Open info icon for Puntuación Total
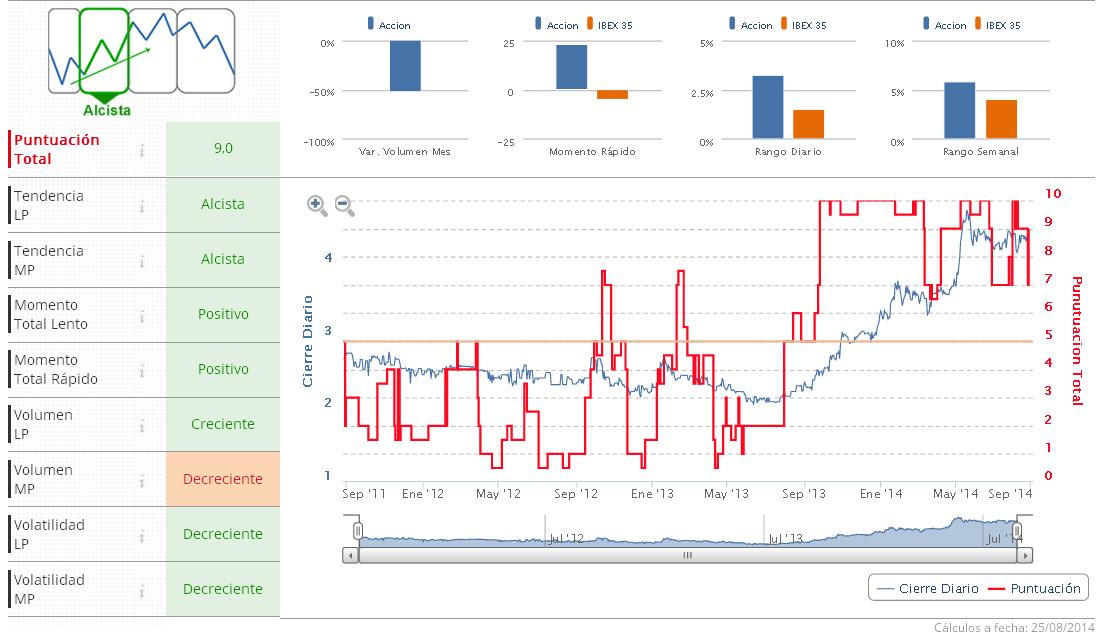Screen dimensions: 1109x642 pos(142,150)
